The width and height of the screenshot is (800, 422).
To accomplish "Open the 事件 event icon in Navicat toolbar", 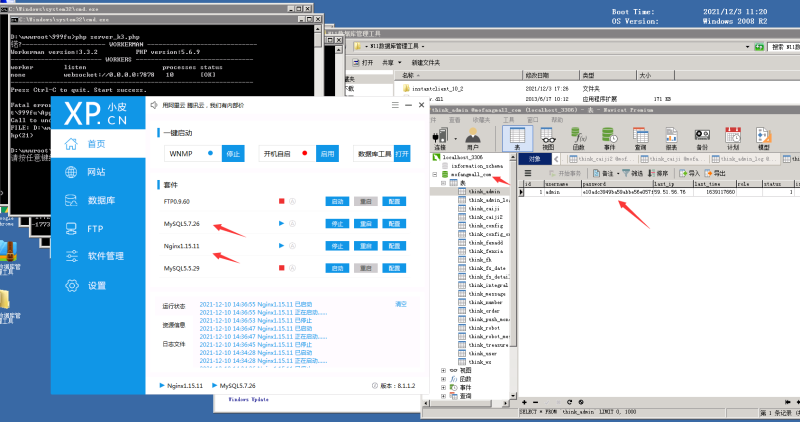I will coord(609,139).
